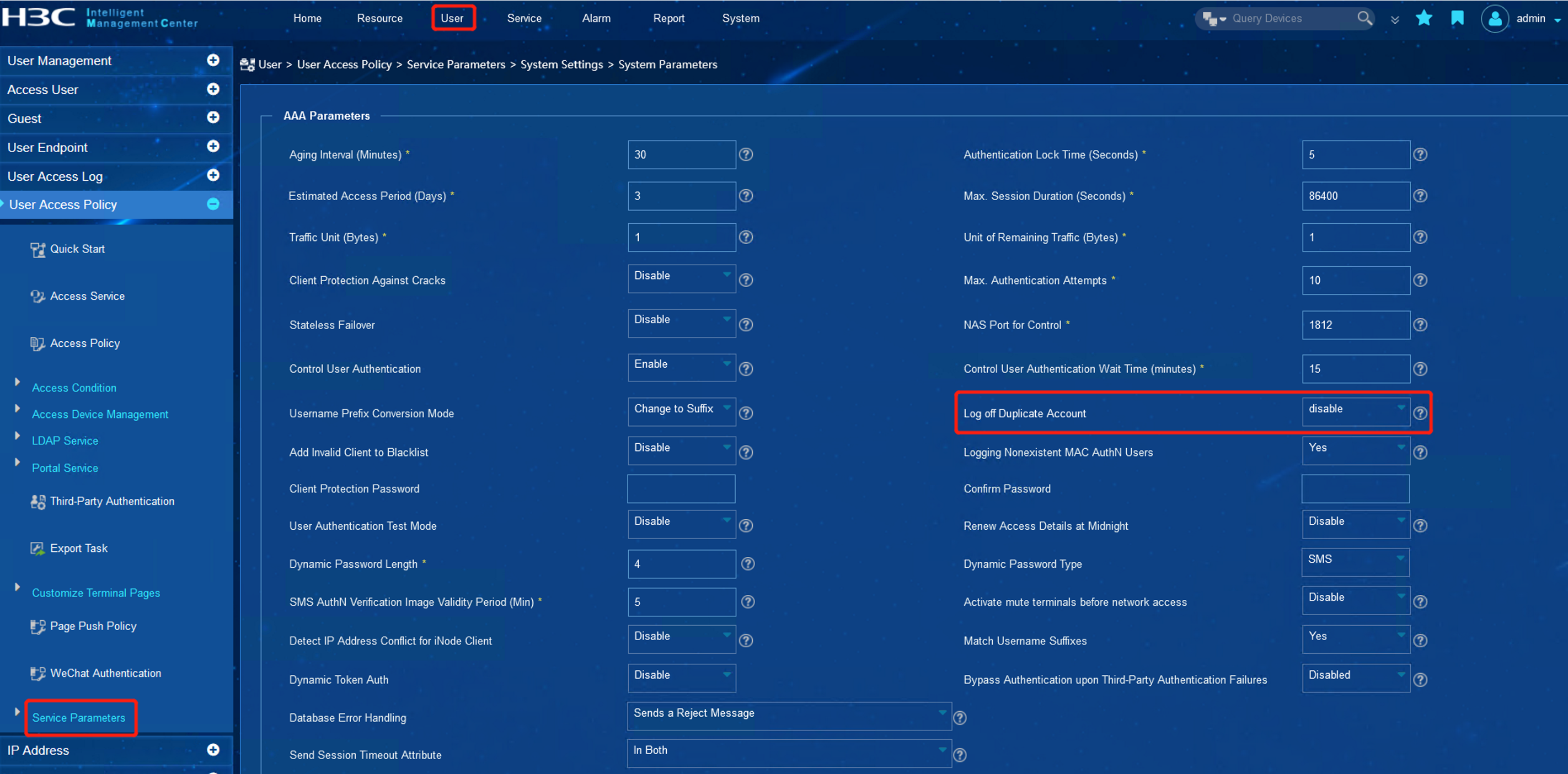Click the bookmark icon in header
Viewport: 1568px width, 774px height.
pyautogui.click(x=1457, y=18)
